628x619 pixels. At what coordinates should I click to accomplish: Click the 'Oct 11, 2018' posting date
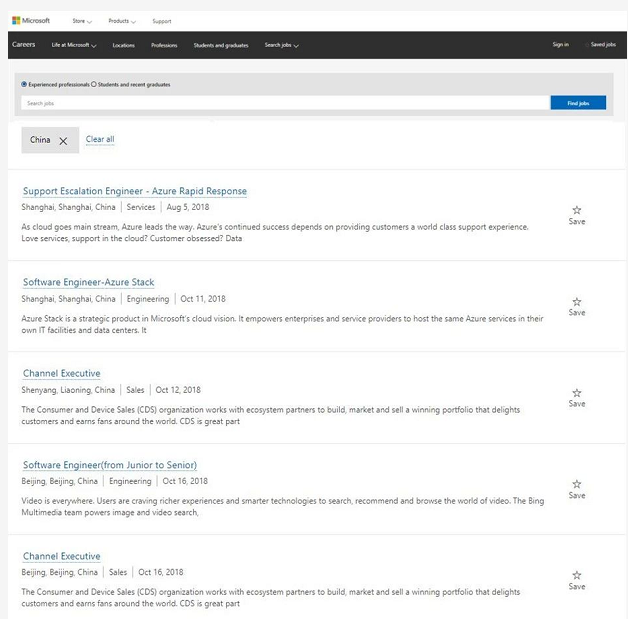[203, 299]
